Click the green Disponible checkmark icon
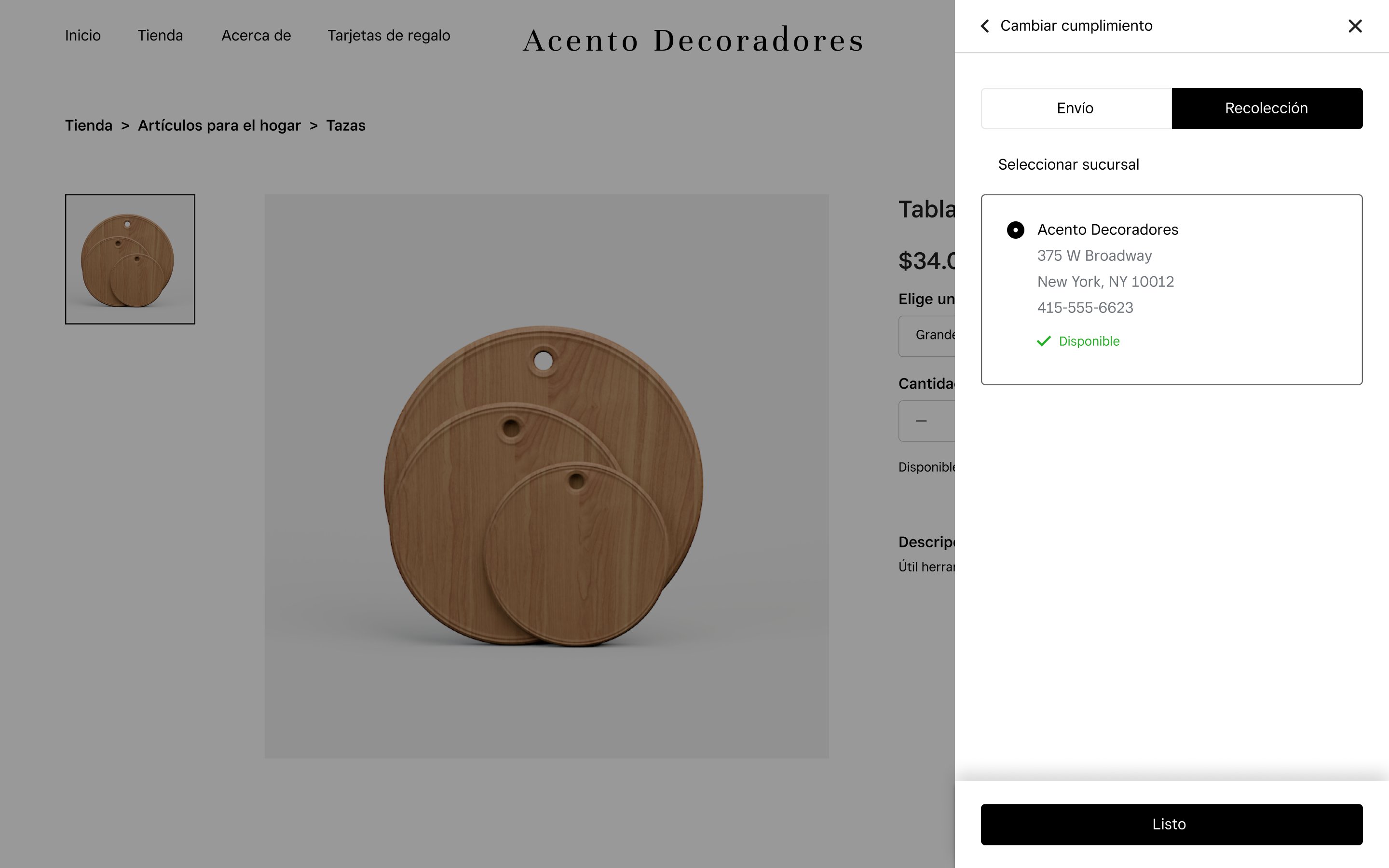 (x=1044, y=341)
